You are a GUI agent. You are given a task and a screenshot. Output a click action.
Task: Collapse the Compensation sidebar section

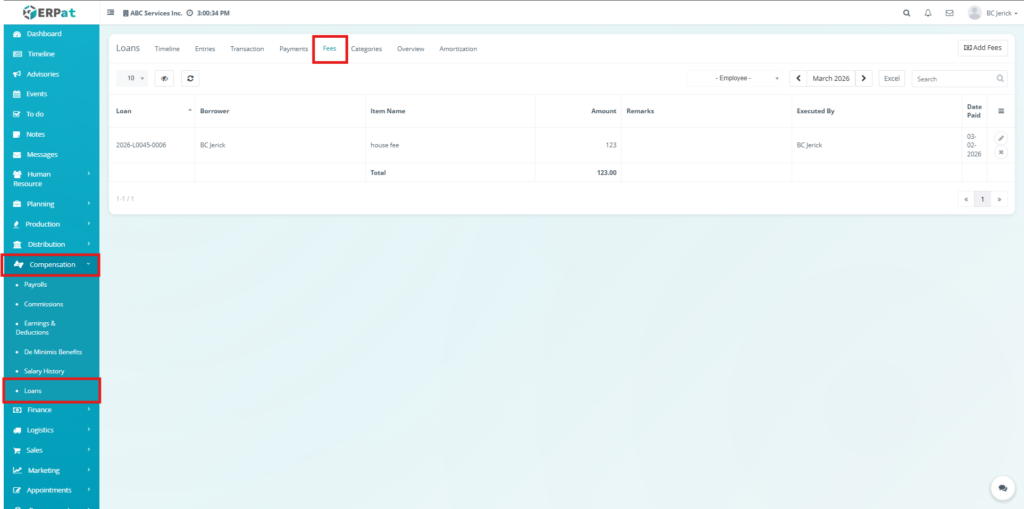coord(51,265)
